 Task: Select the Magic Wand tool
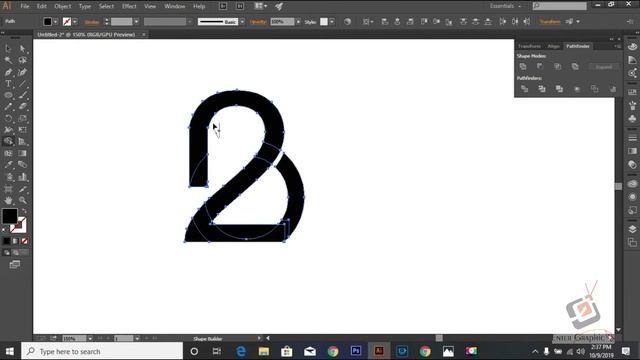8,60
